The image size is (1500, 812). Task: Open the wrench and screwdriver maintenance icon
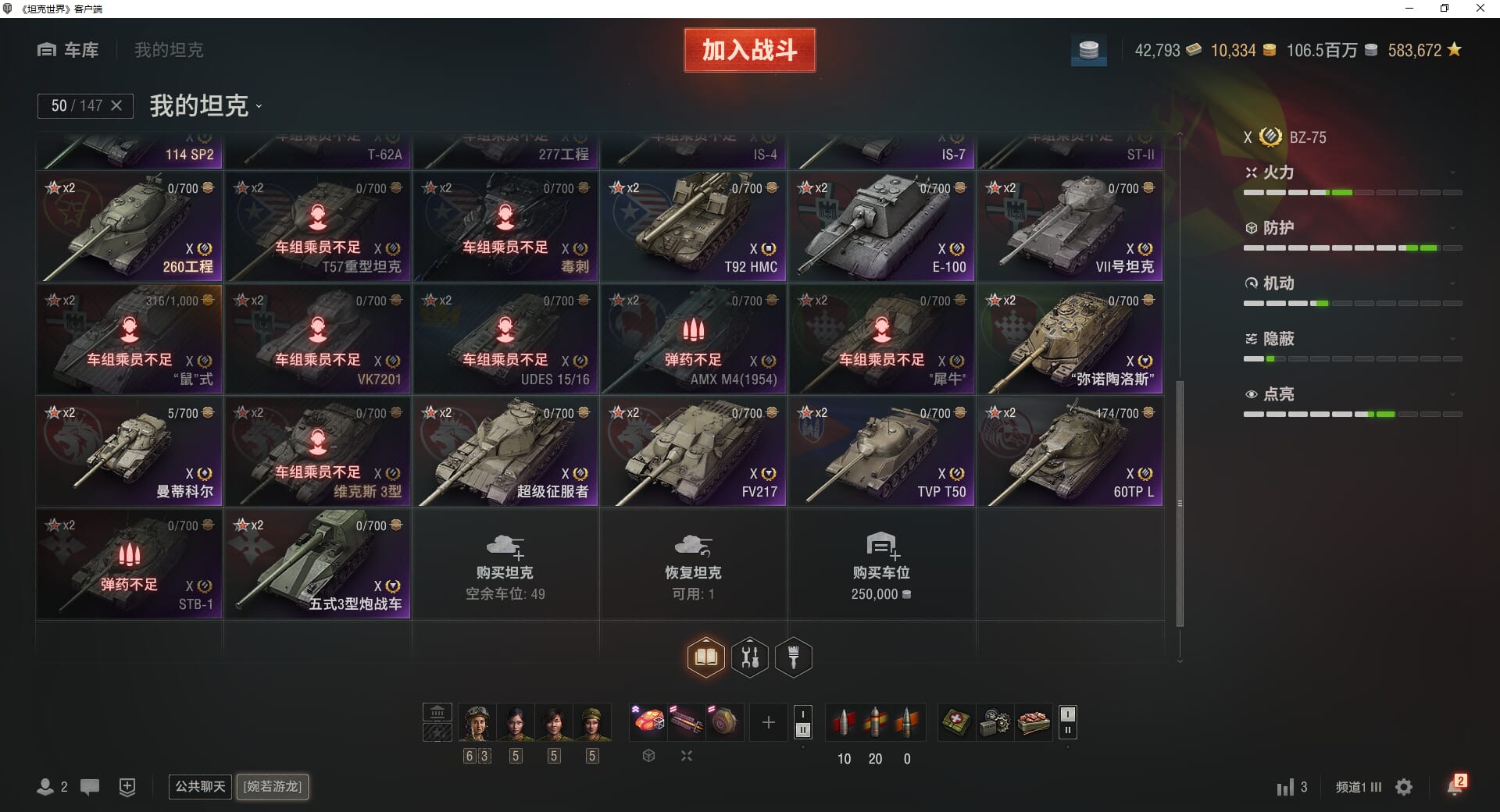[750, 657]
